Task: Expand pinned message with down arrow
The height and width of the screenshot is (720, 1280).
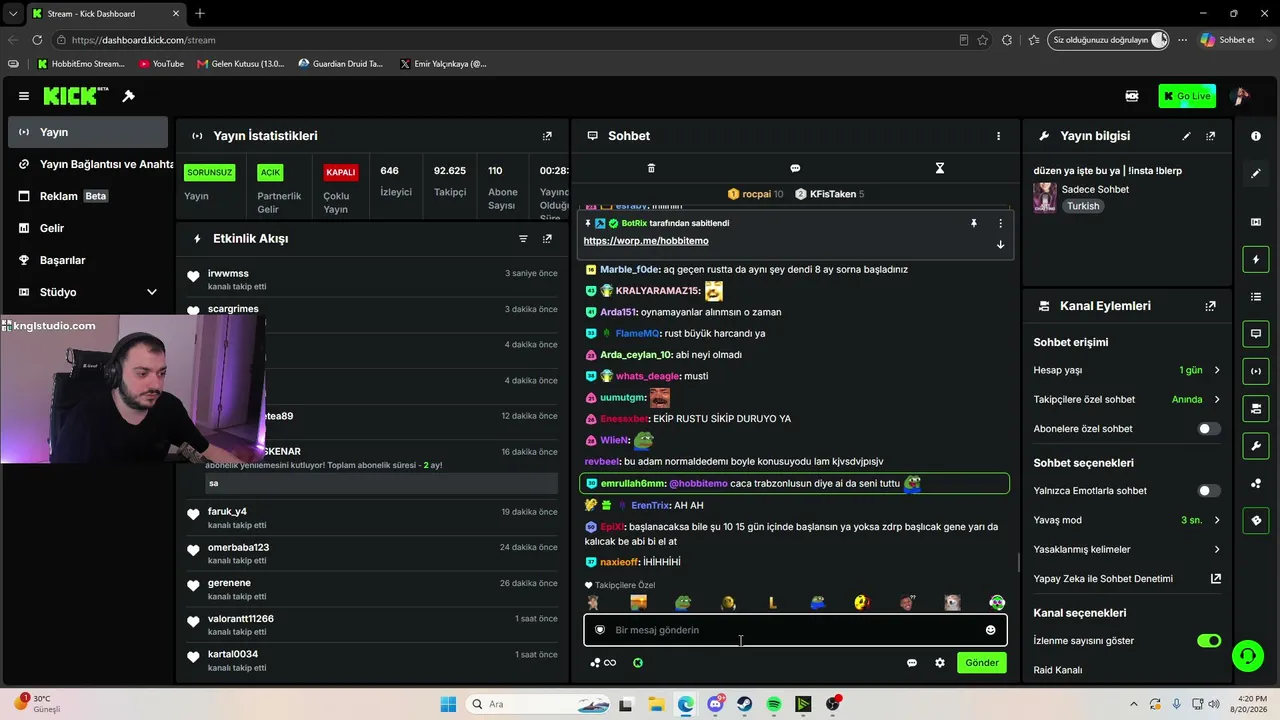Action: [1000, 244]
